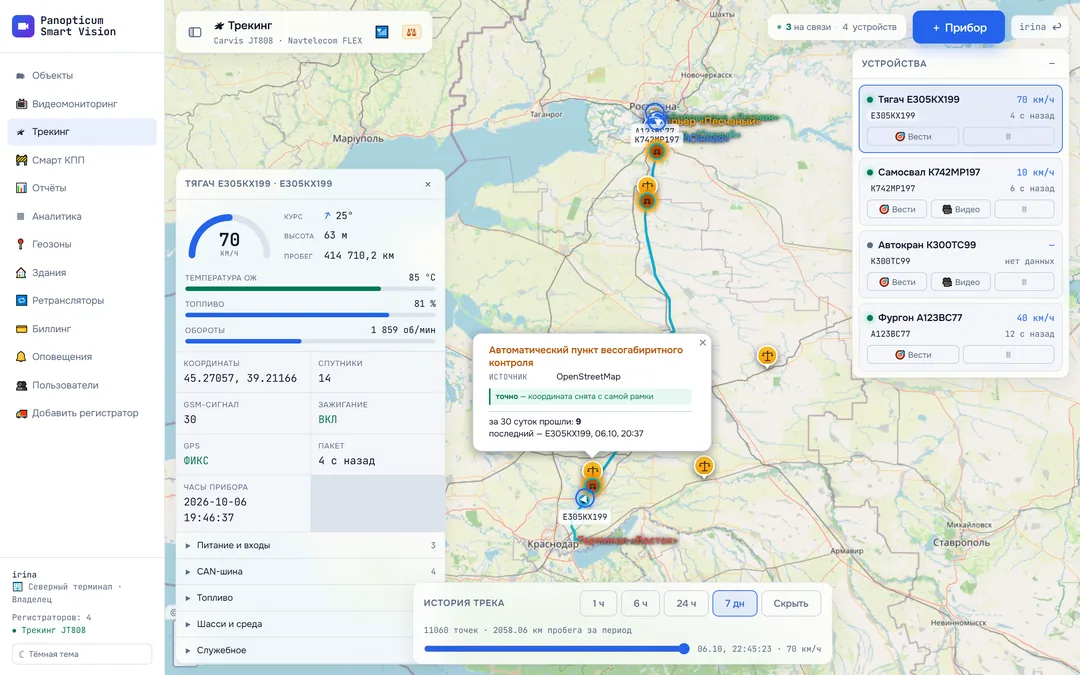Click the topmost scales marker on blue track
Image resolution: width=1080 pixels, height=675 pixels.
tap(647, 185)
